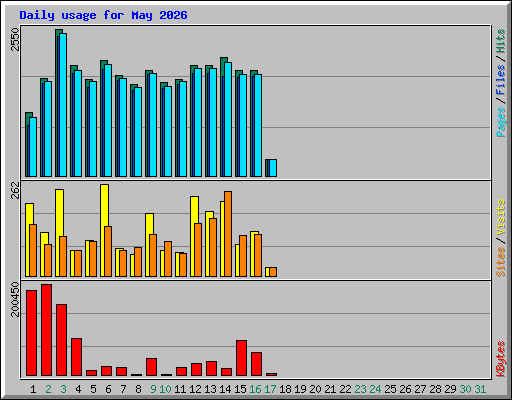
Task: Select day 25 on the date axis
Action: click(x=390, y=389)
